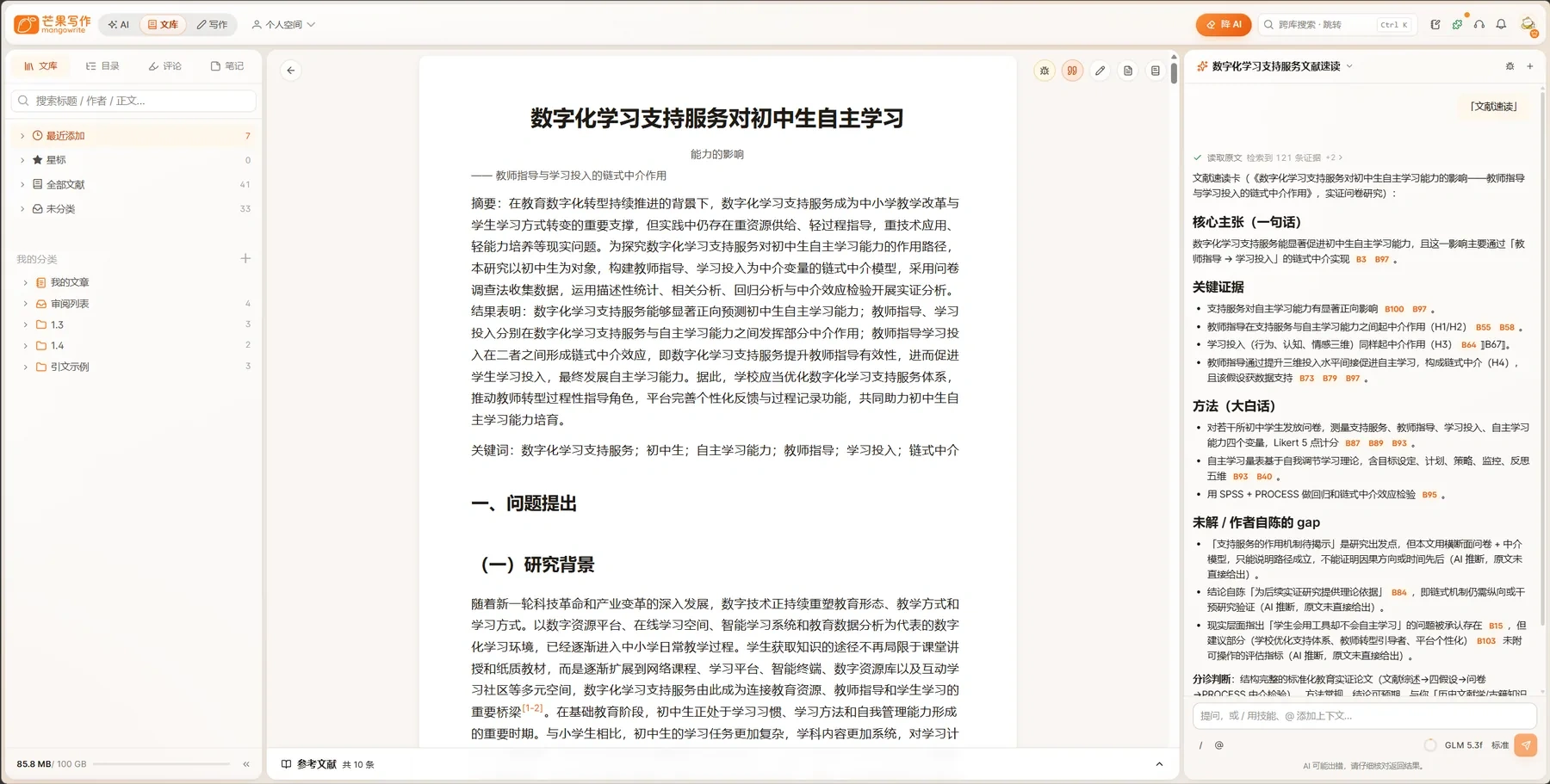Click the @ add context icon
This screenshot has width=1550, height=784.
1218,745
